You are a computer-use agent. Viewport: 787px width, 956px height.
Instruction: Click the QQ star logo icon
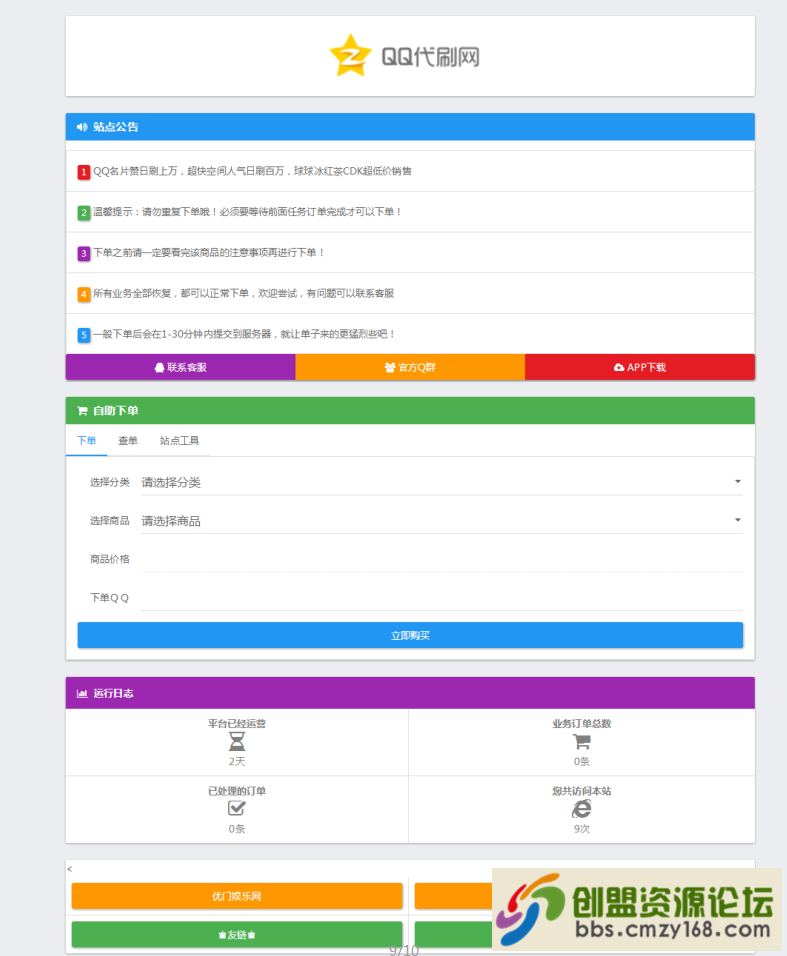point(350,55)
